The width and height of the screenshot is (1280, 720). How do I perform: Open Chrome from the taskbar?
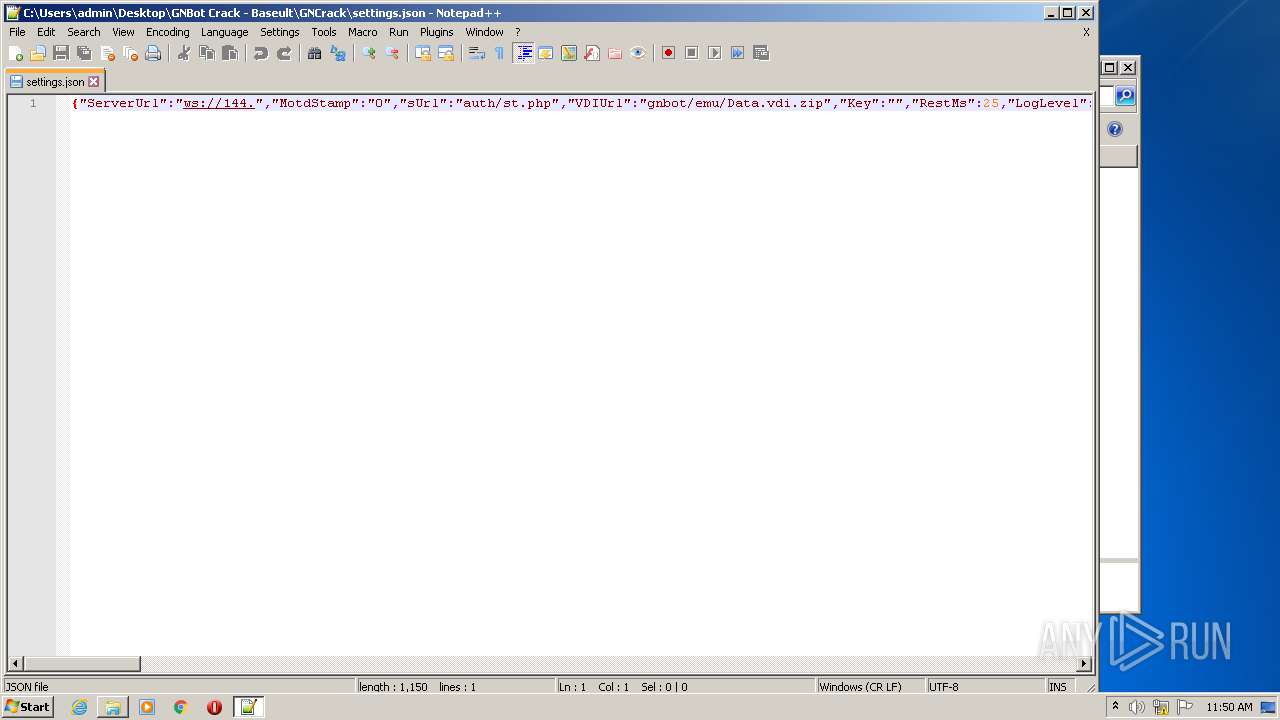[x=180, y=707]
